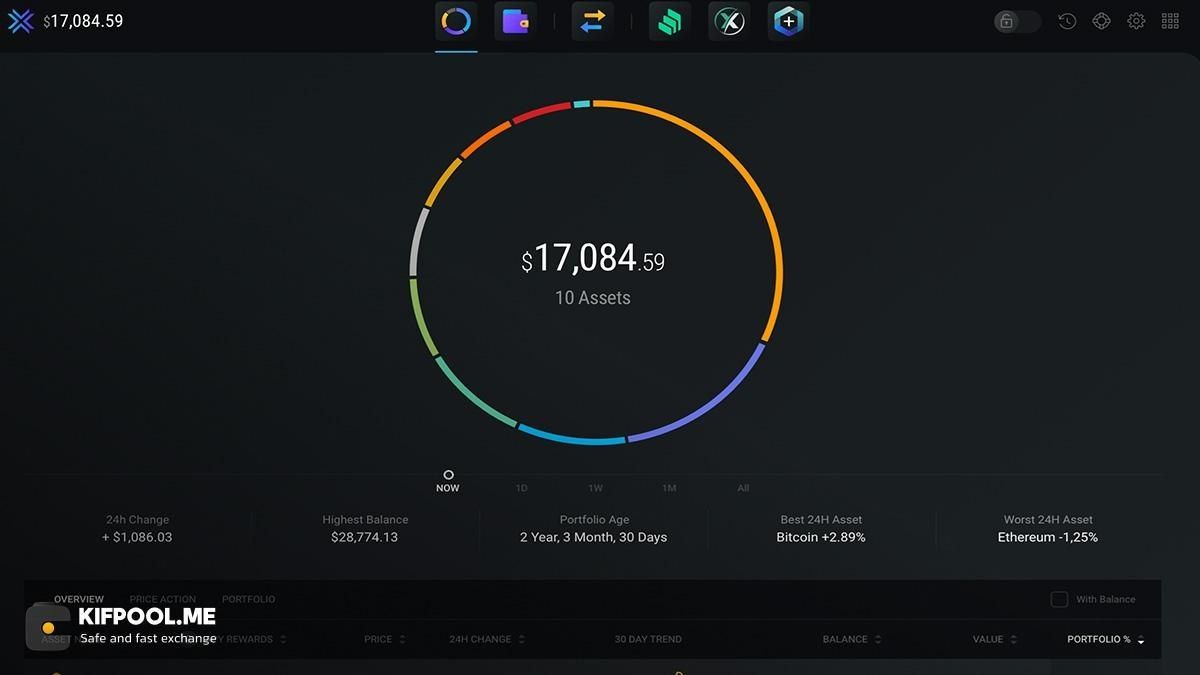1200x675 pixels.
Task: Open the Portfolio tab below the chart
Action: click(248, 599)
